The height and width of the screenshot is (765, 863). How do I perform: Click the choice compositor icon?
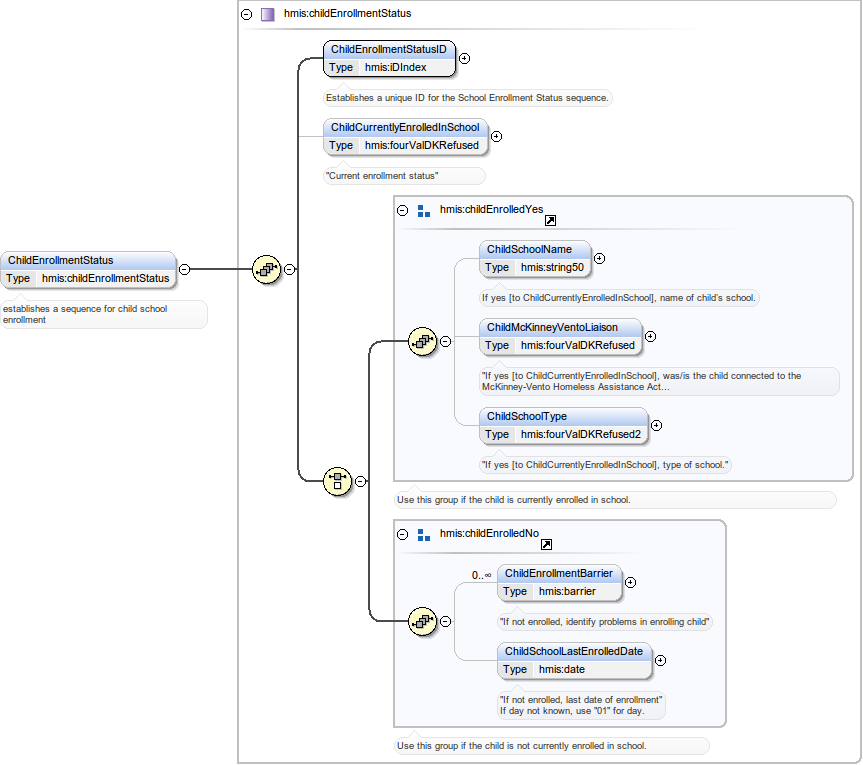(338, 481)
